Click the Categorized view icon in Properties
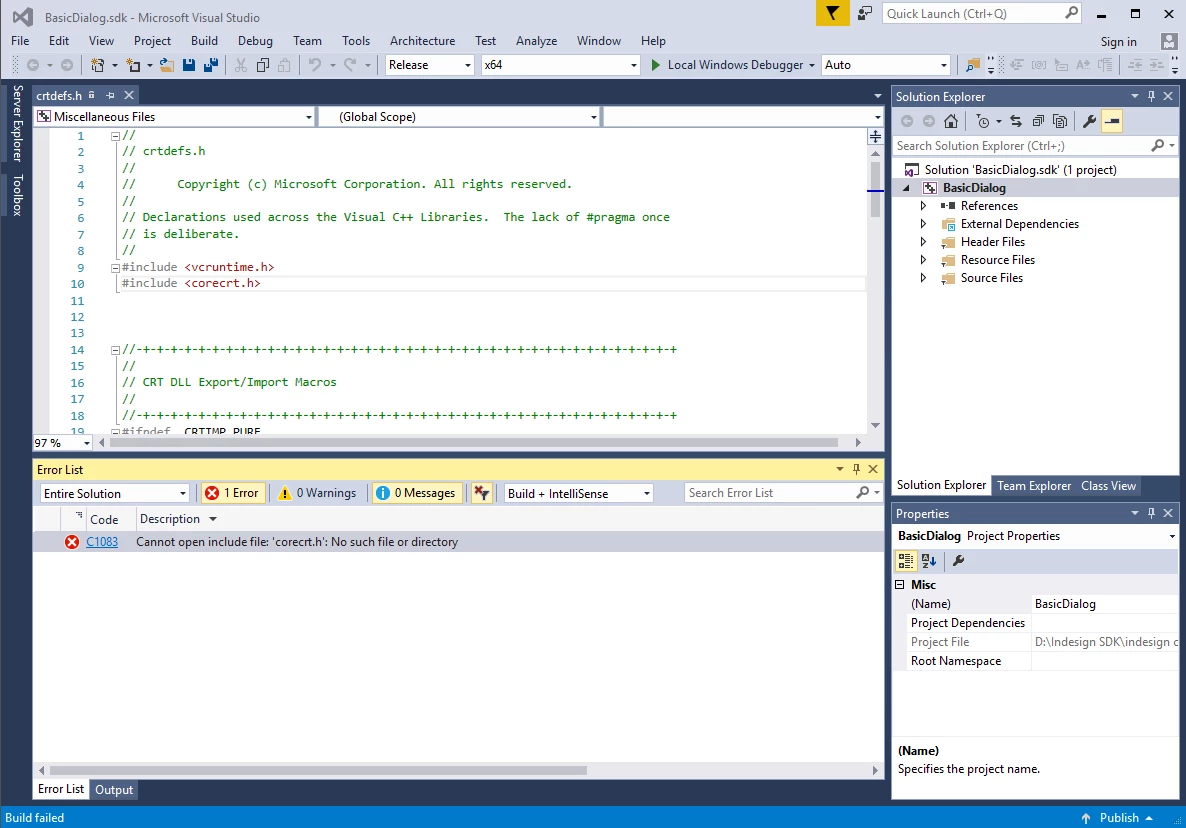This screenshot has height=828, width=1186. click(905, 560)
